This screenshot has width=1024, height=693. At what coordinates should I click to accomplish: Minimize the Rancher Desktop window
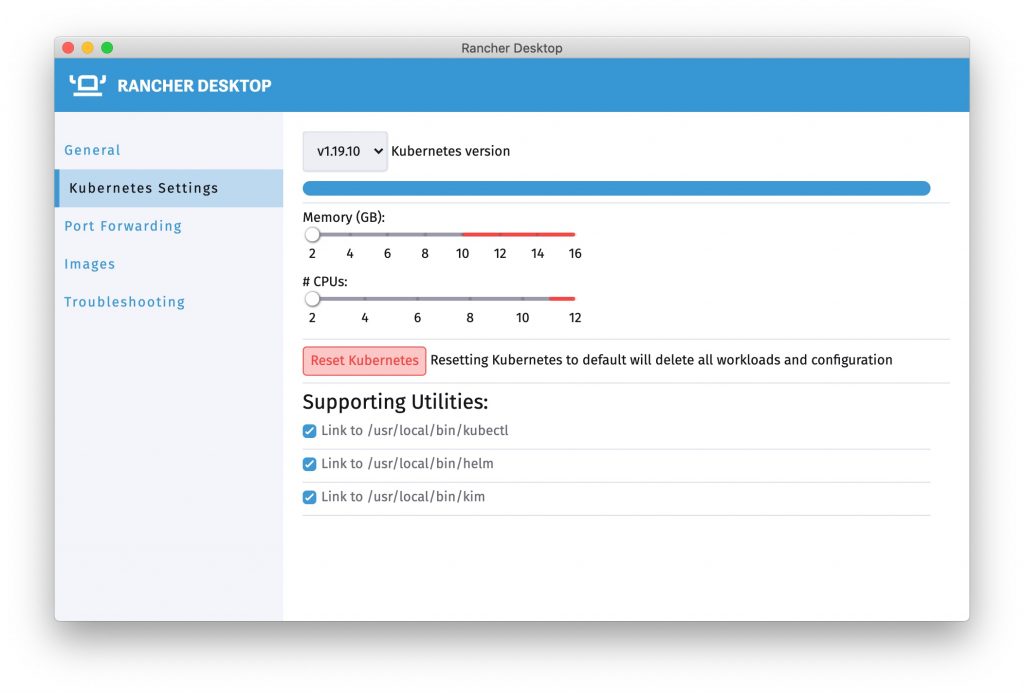(87, 48)
